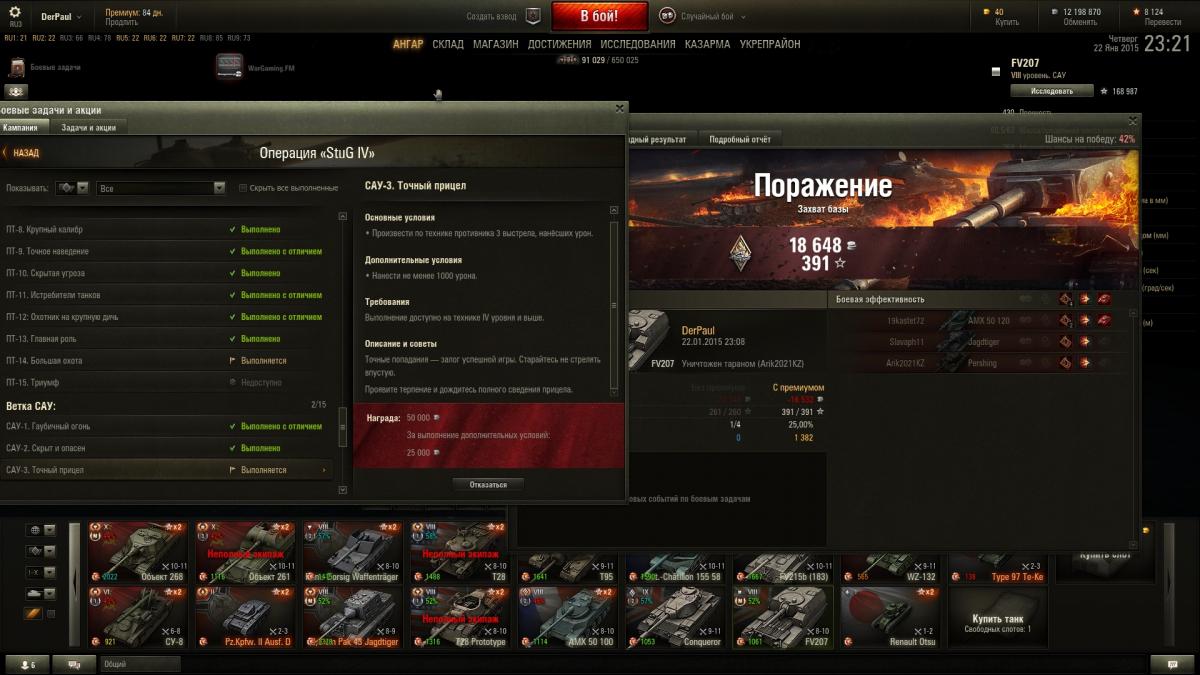Image resolution: width=1200 pixels, height=675 pixels.
Task: Select mission «ПТ-14. Большая охота»
Action: click(x=166, y=361)
